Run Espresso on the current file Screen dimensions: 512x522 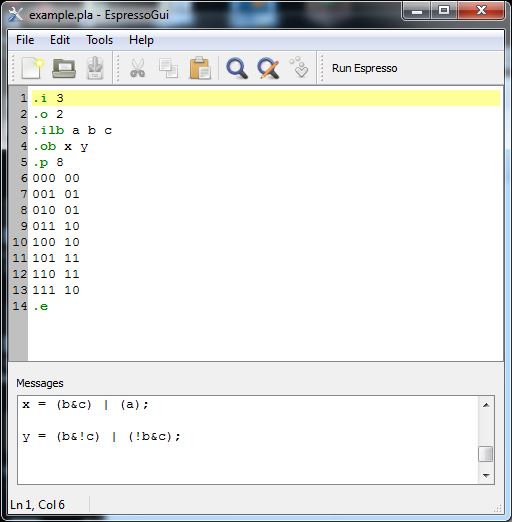coord(364,68)
